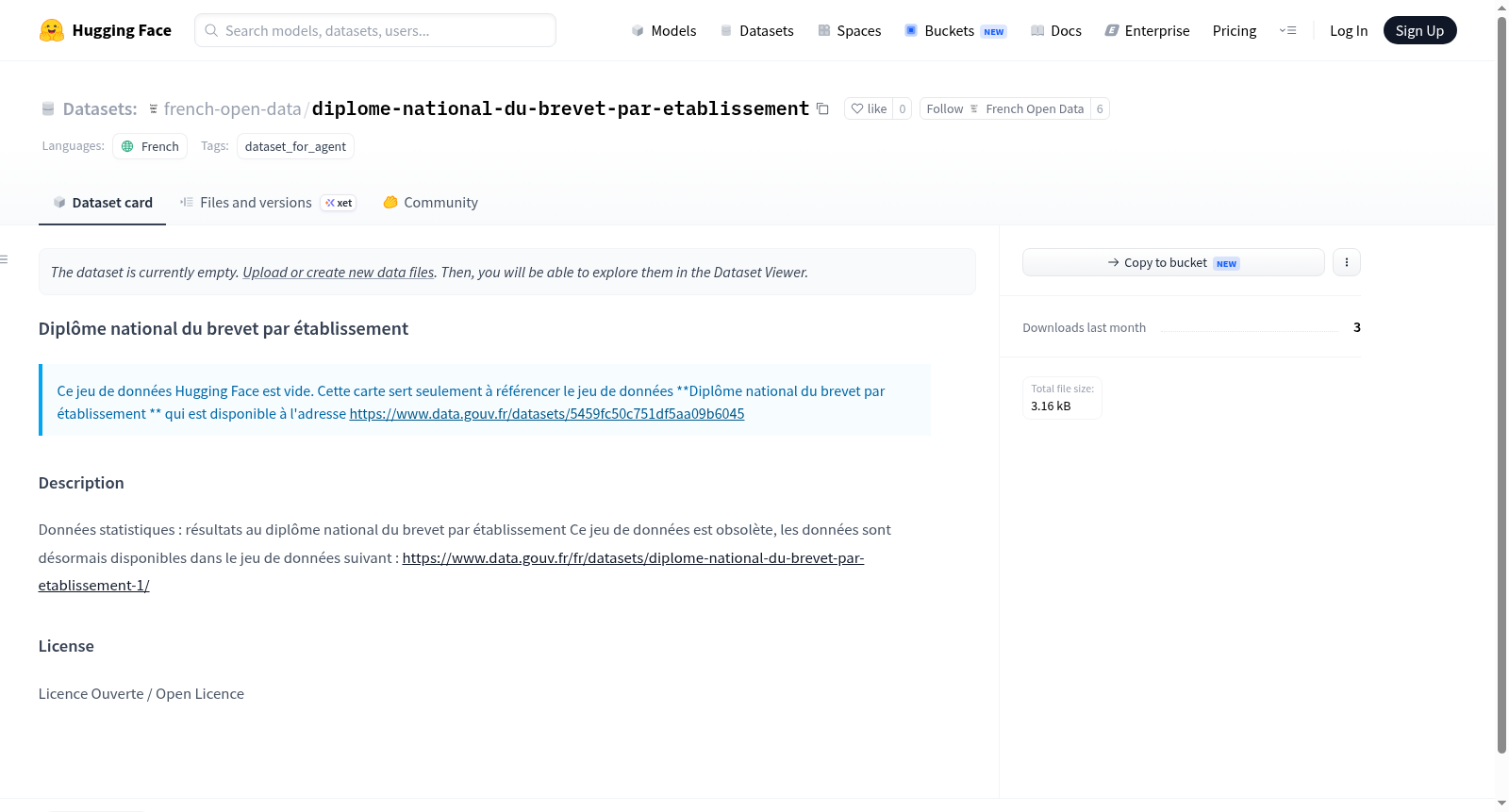Click the Hugging Face logo icon
Screen dimensions: 1509x812
tap(52, 30)
